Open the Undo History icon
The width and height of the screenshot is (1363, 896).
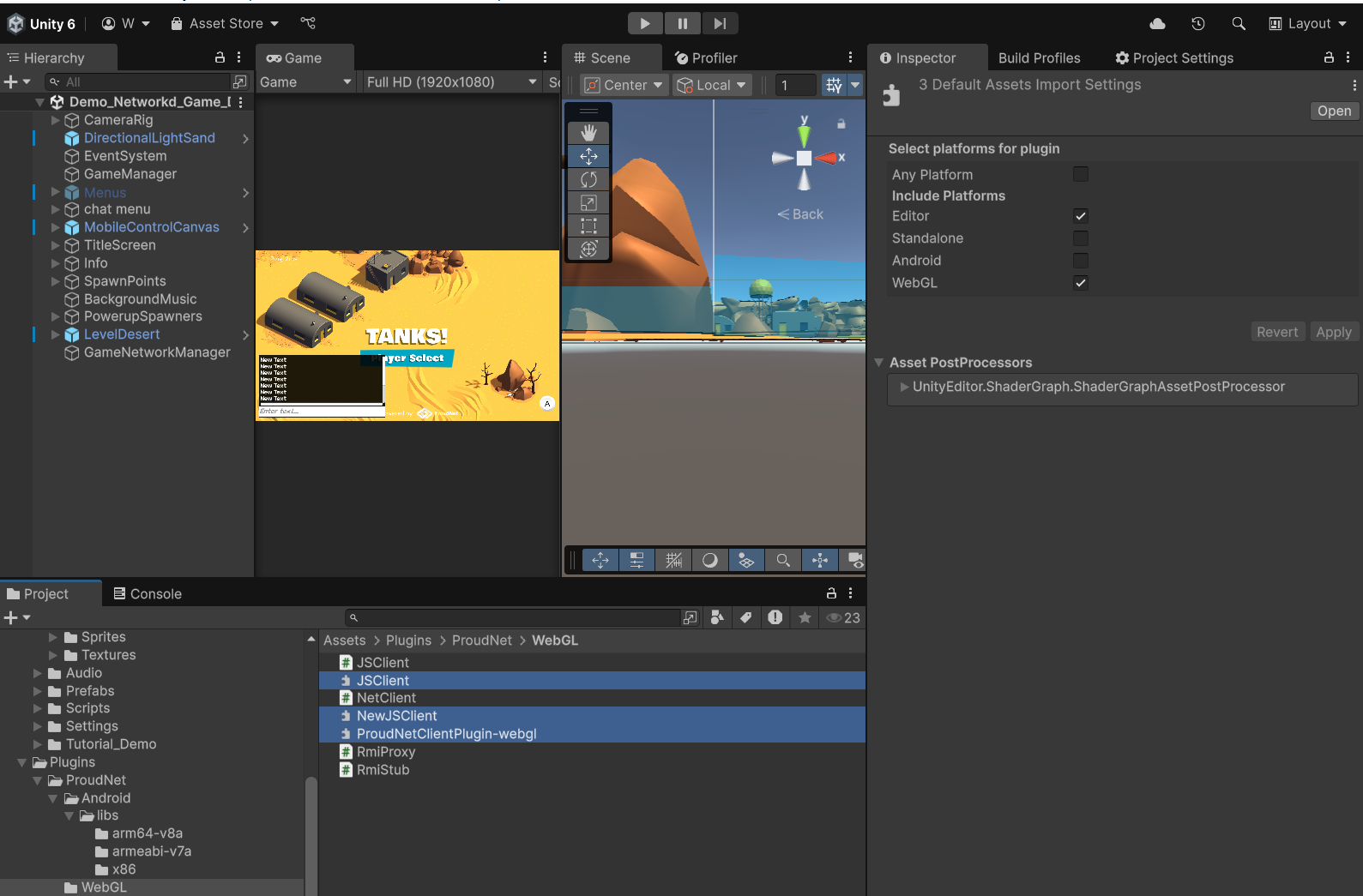(1197, 24)
